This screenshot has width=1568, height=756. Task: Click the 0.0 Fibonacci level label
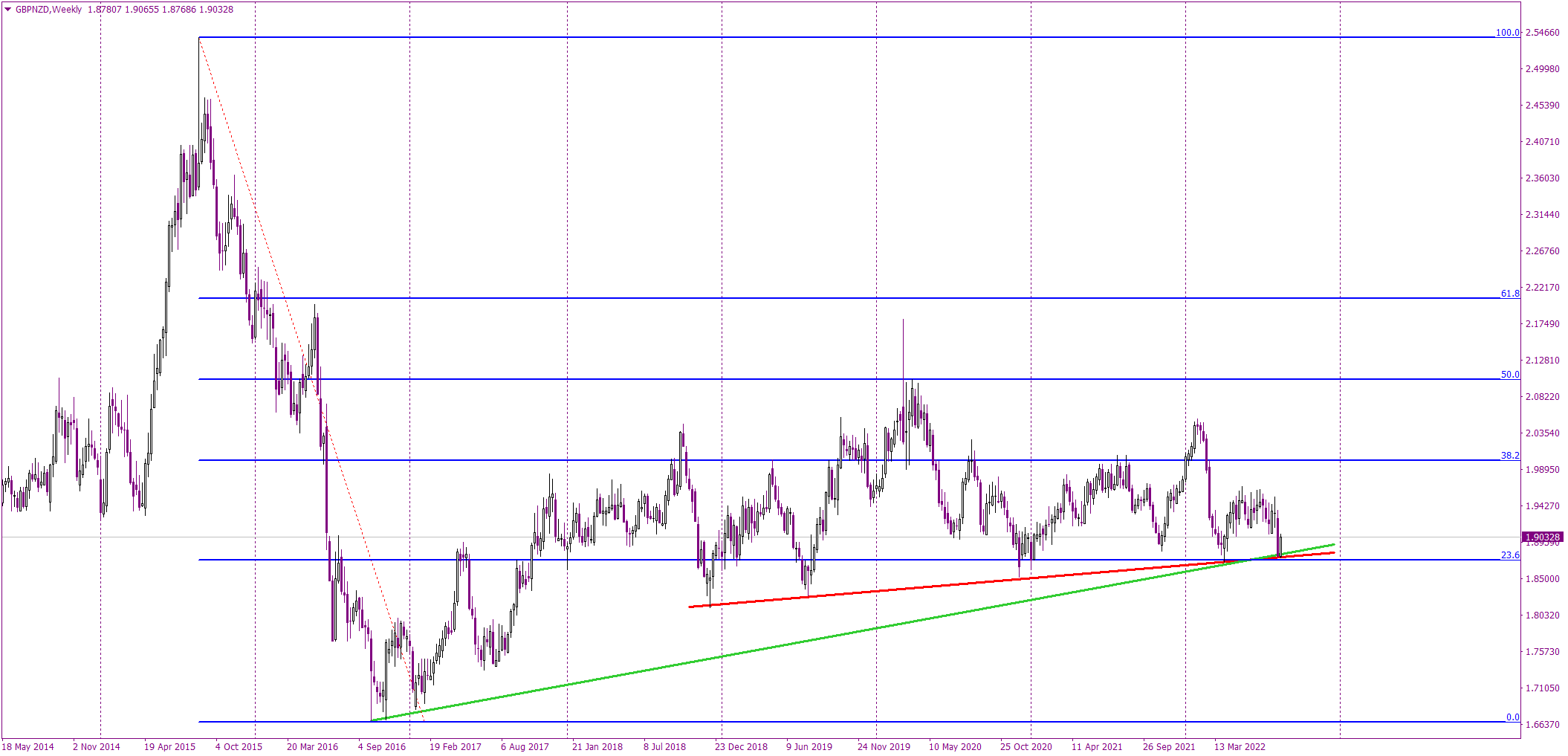click(1512, 717)
